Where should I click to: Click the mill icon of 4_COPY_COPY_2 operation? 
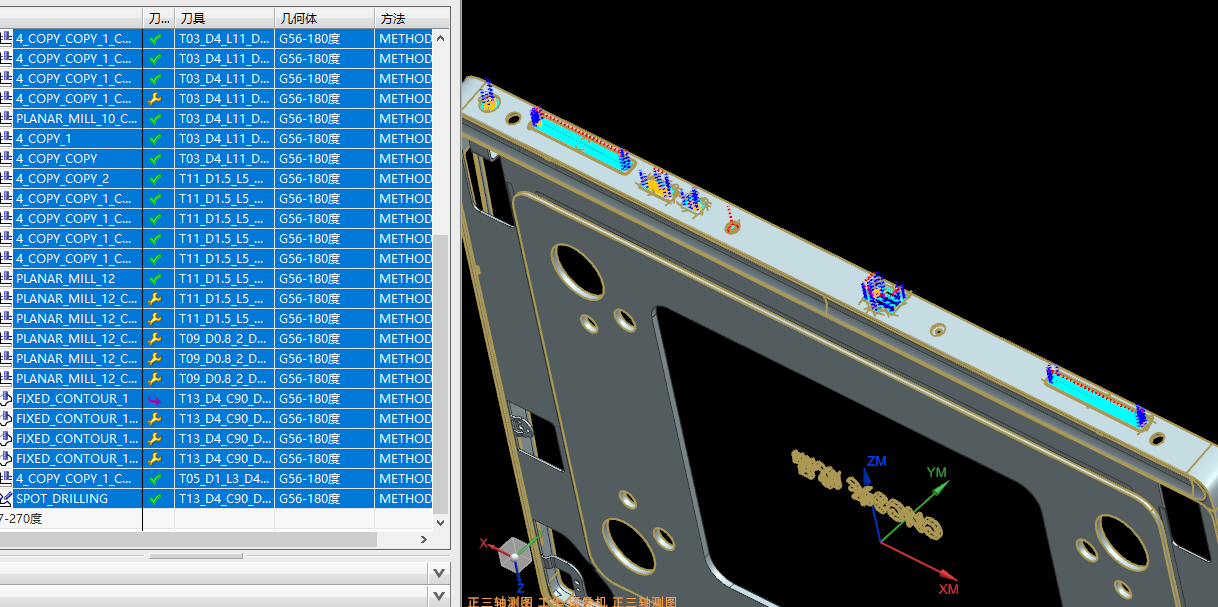(6, 178)
